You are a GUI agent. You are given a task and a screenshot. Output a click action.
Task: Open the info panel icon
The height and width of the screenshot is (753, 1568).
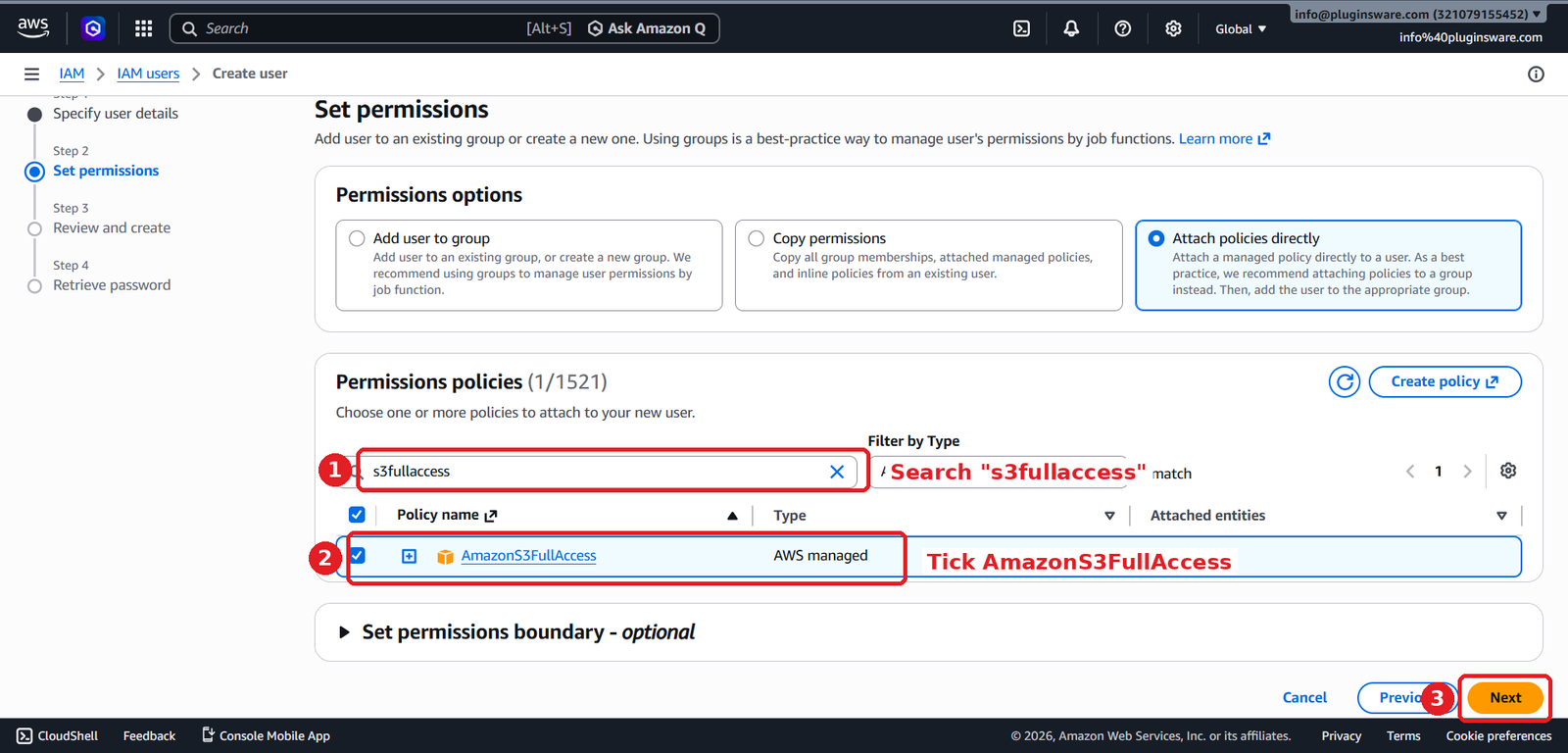(1536, 74)
